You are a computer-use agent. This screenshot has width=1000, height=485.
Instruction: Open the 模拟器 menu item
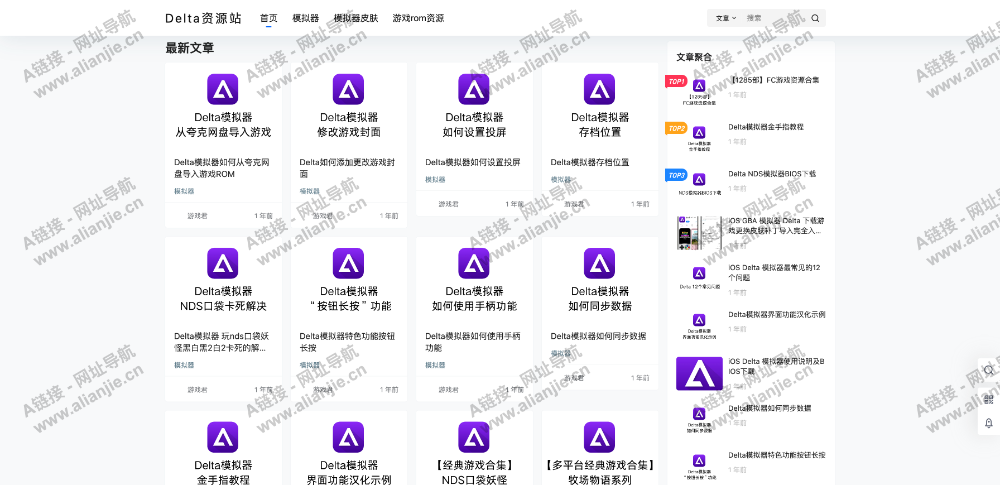(x=305, y=19)
